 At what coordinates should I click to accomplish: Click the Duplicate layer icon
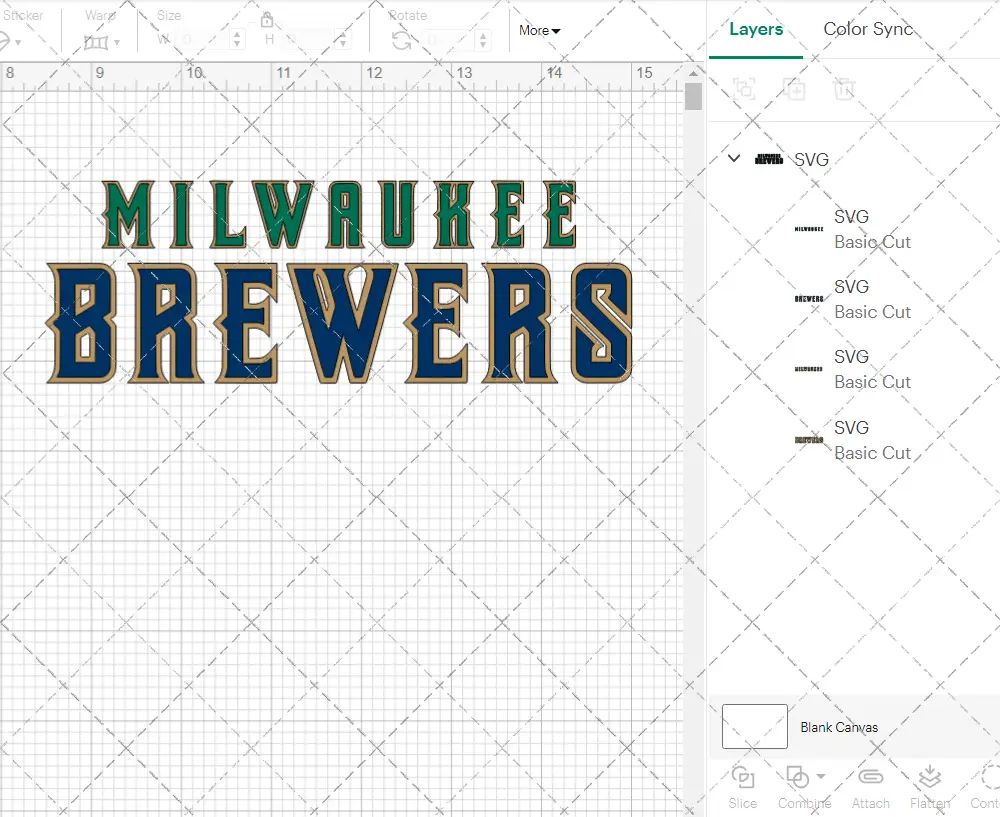[x=794, y=89]
